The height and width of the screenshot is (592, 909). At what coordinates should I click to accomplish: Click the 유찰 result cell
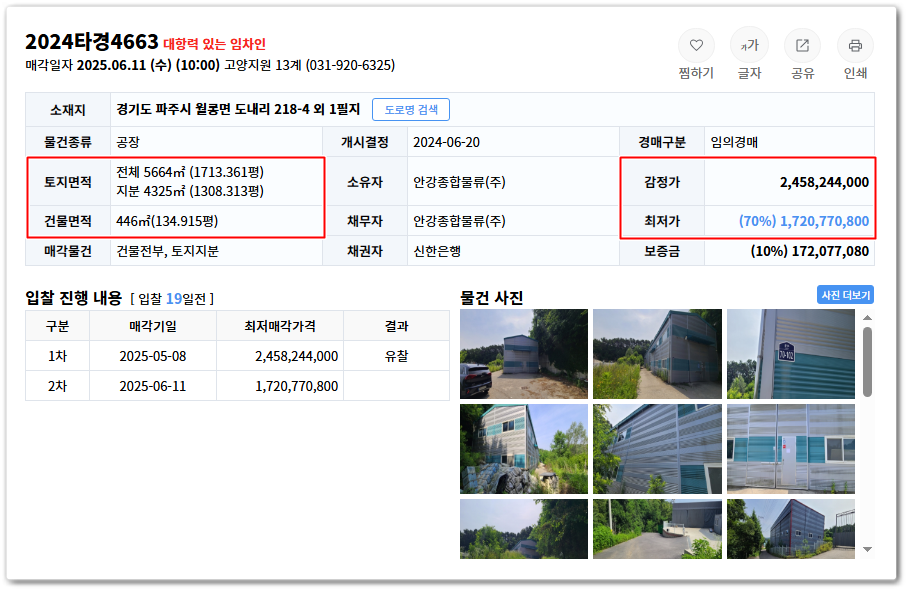pyautogui.click(x=397, y=356)
